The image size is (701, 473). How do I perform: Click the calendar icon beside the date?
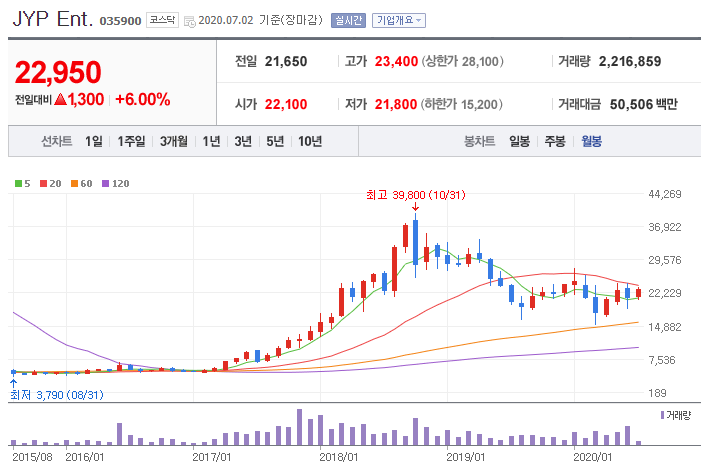click(x=190, y=21)
